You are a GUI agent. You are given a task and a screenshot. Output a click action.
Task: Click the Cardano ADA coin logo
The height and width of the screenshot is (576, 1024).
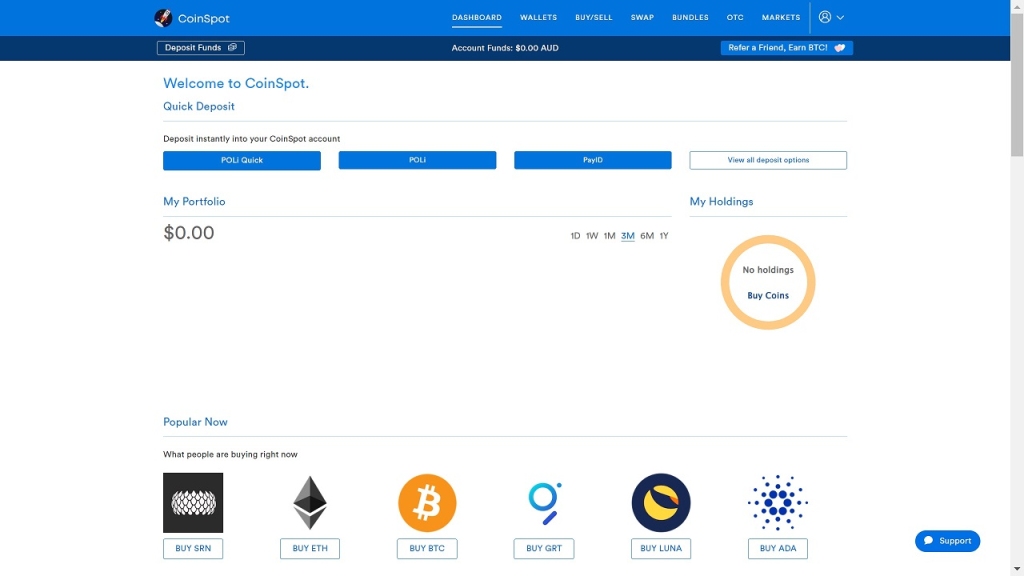[x=778, y=503]
